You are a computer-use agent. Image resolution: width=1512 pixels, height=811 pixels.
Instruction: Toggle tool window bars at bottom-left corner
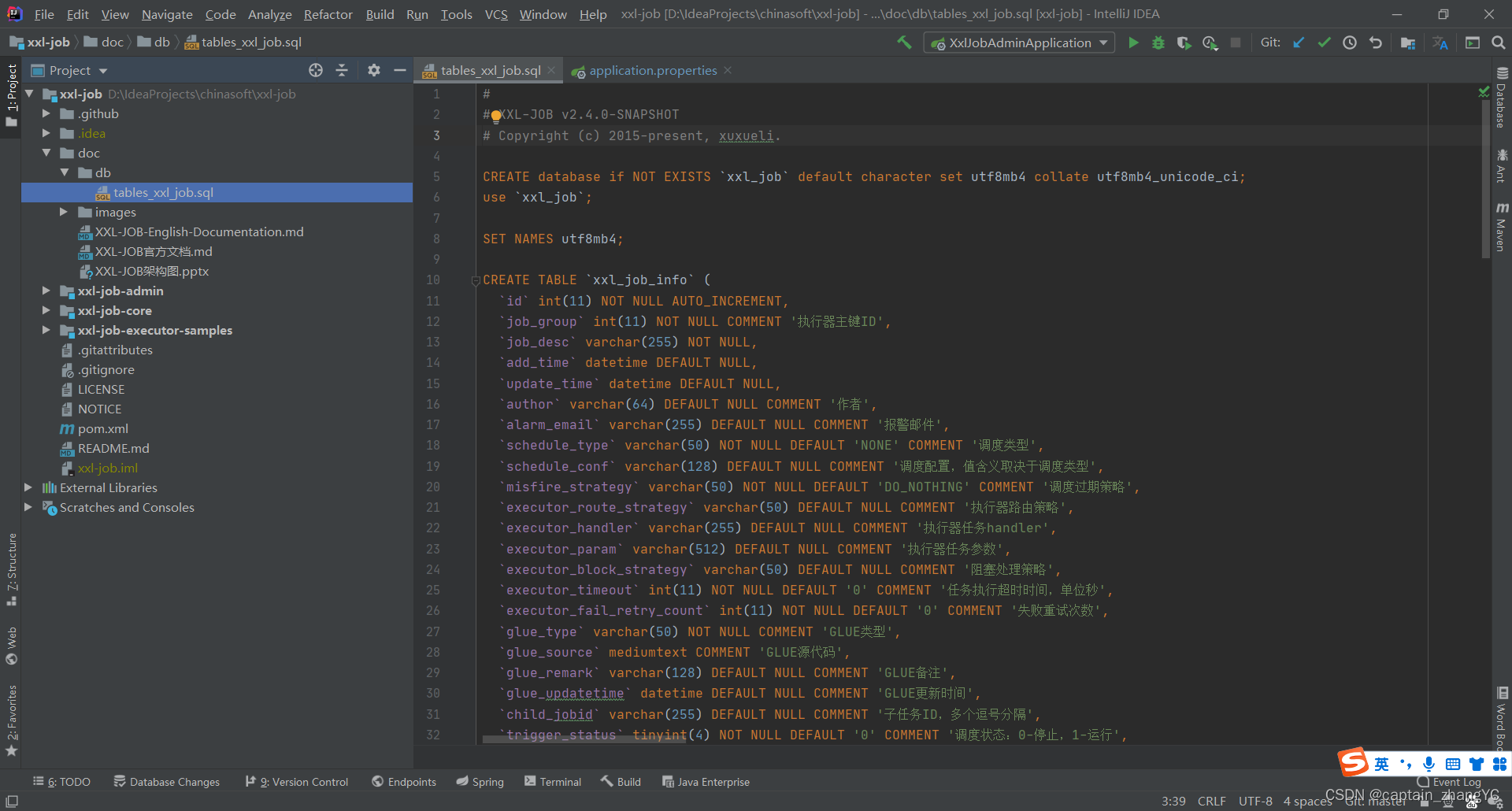click(x=12, y=801)
